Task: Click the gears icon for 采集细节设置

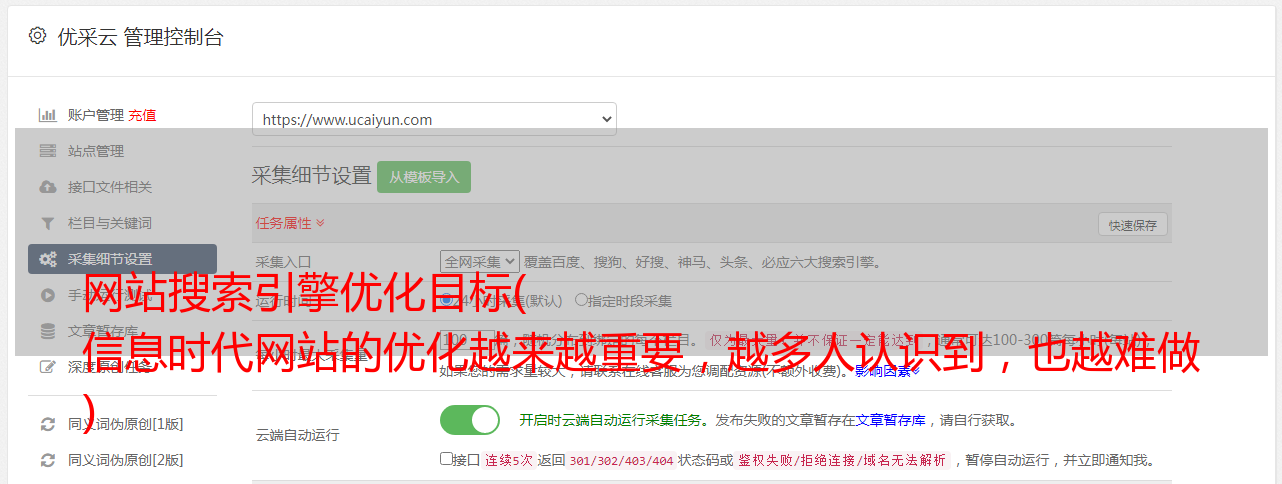Action: coord(47,259)
